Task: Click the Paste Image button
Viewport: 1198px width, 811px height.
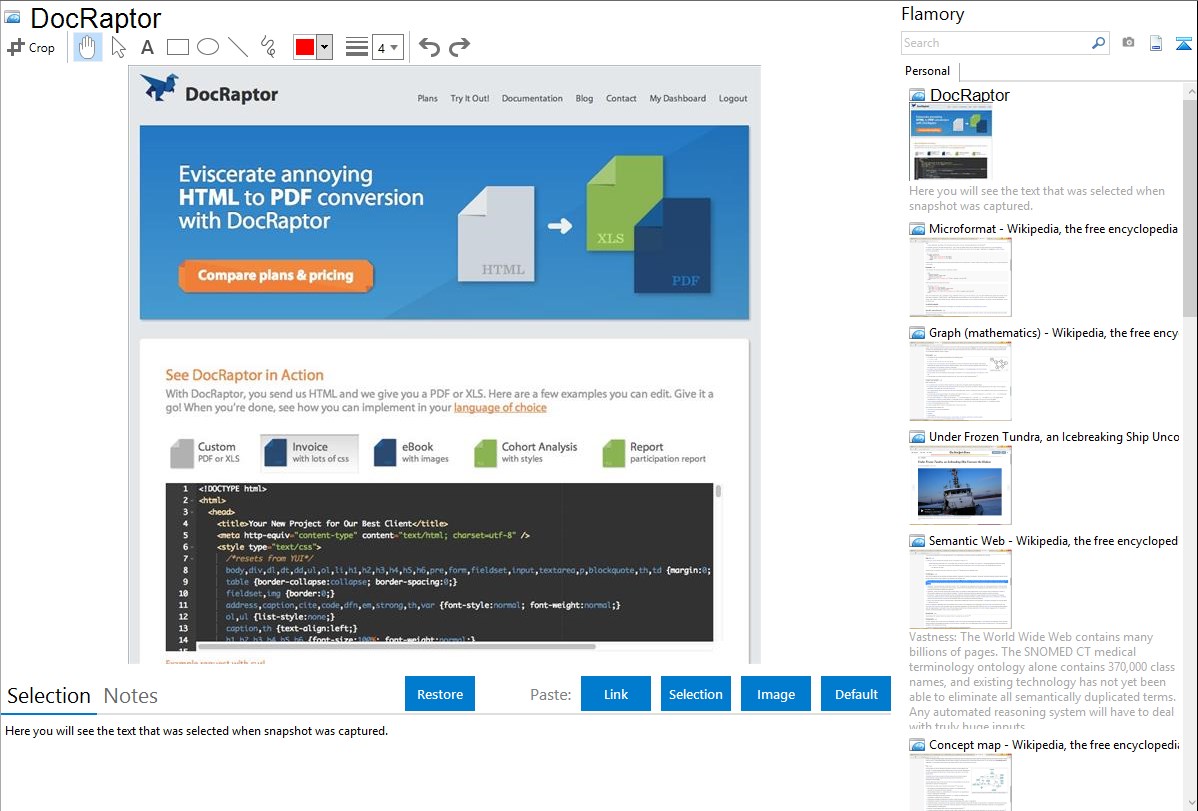Action: (776, 694)
